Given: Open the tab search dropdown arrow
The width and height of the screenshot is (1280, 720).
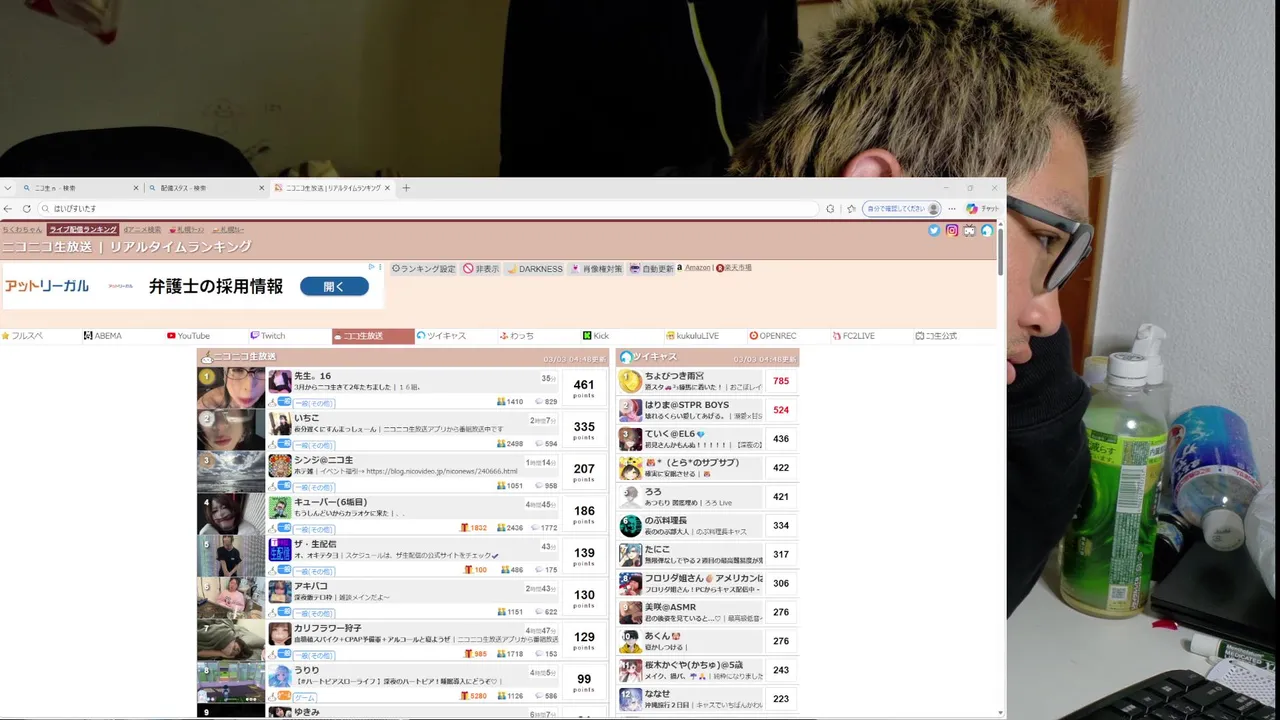Looking at the screenshot, I should 8,188.
